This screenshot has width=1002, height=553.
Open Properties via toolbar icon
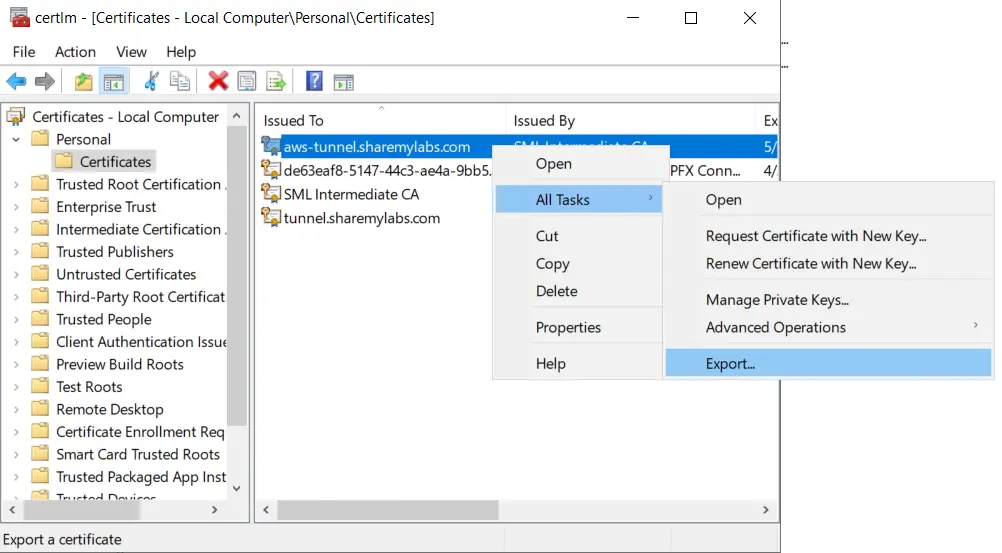coord(247,82)
